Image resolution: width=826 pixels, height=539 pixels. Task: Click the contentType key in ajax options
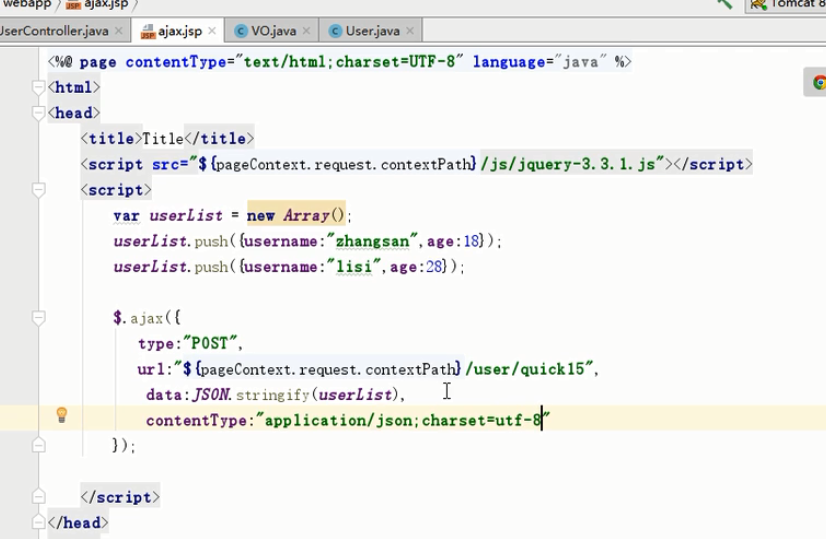pos(196,420)
